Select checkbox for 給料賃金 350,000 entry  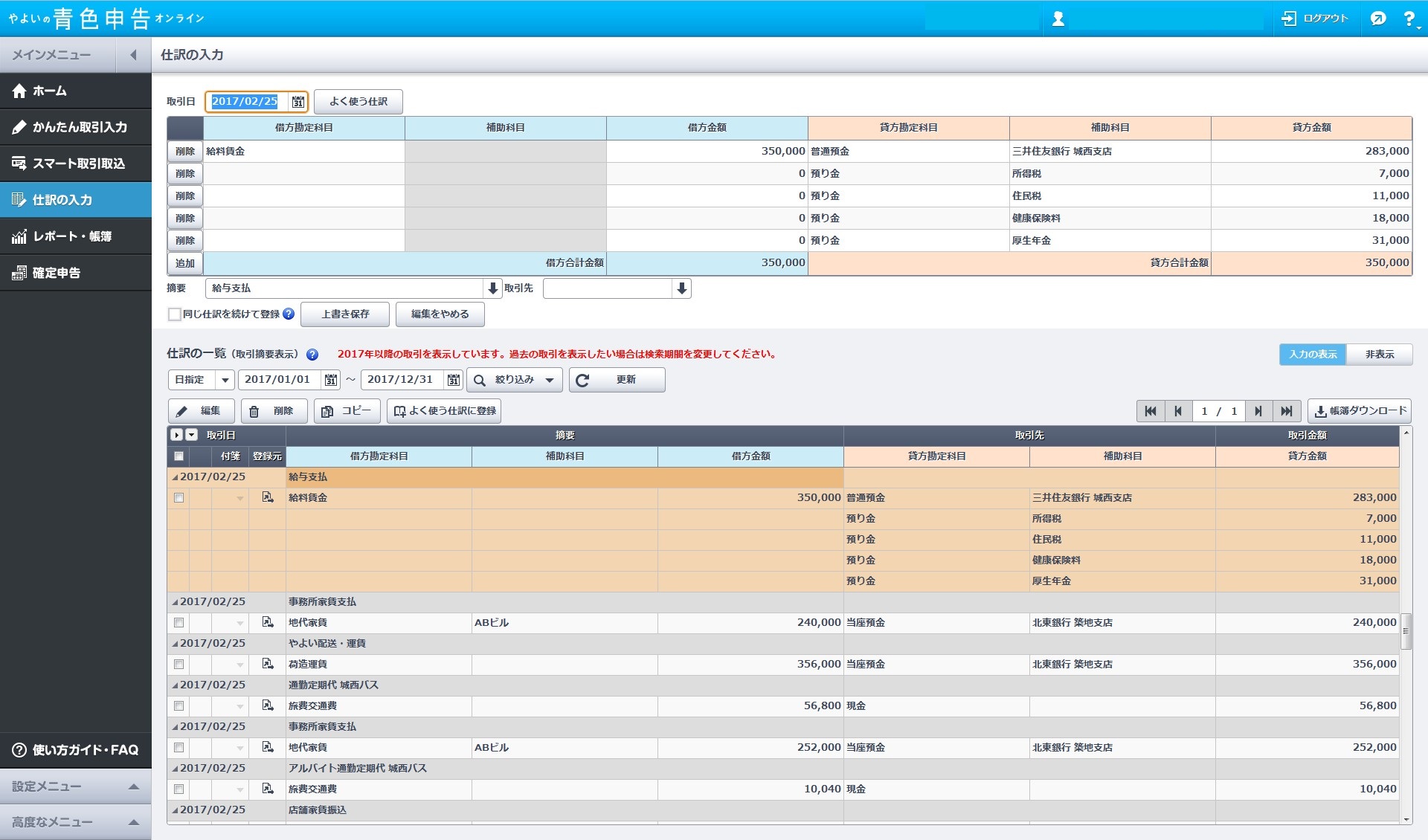178,498
